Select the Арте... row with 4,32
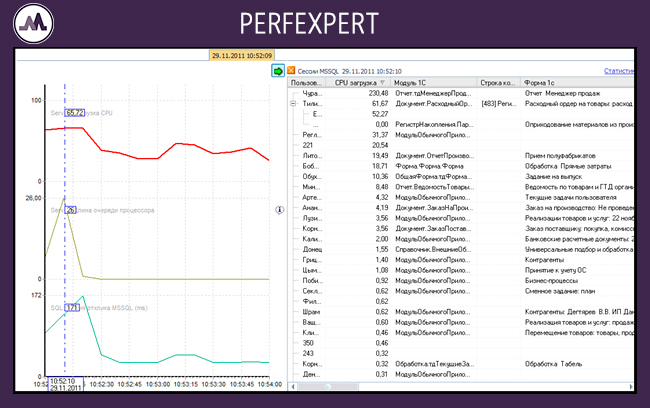This screenshot has height=408, width=650. (461, 197)
